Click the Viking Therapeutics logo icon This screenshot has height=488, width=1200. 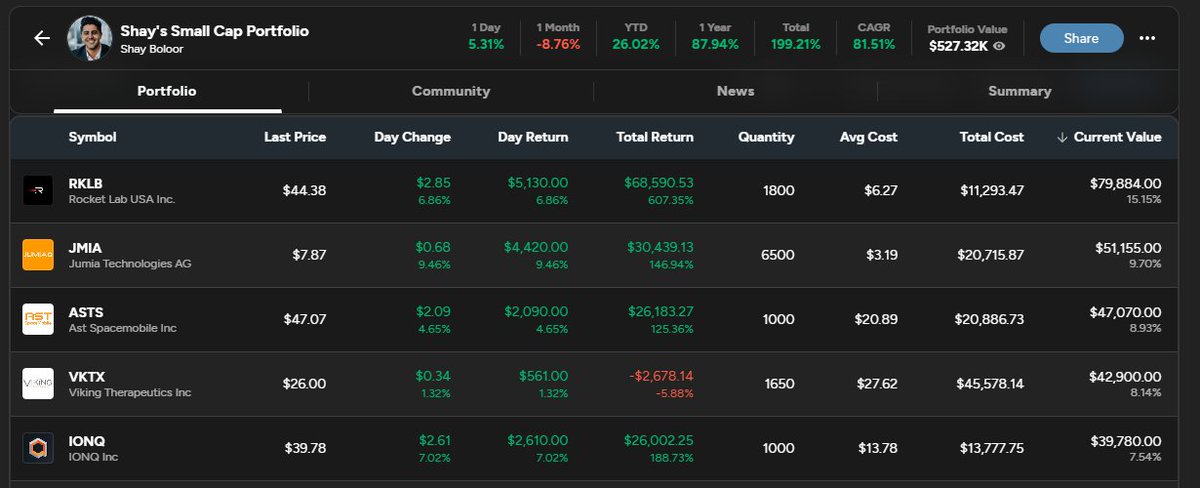38,384
